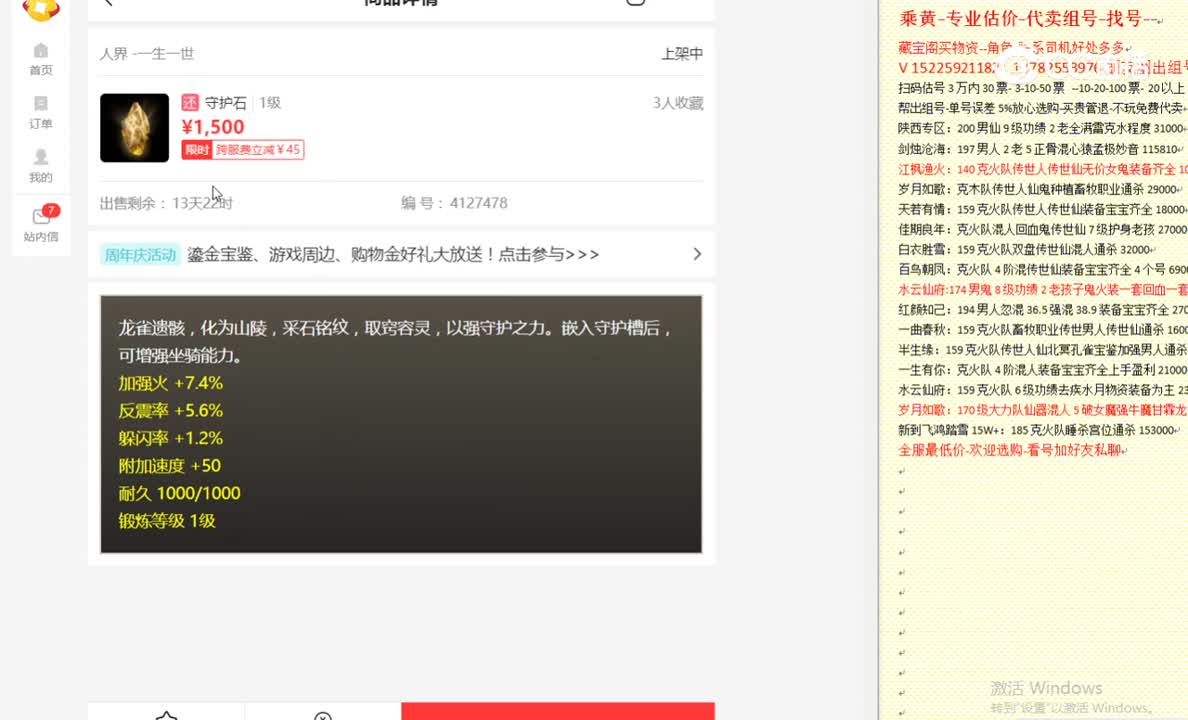The image size is (1188, 720).
Task: Go to 首页 in the sidebar
Action: 41,59
